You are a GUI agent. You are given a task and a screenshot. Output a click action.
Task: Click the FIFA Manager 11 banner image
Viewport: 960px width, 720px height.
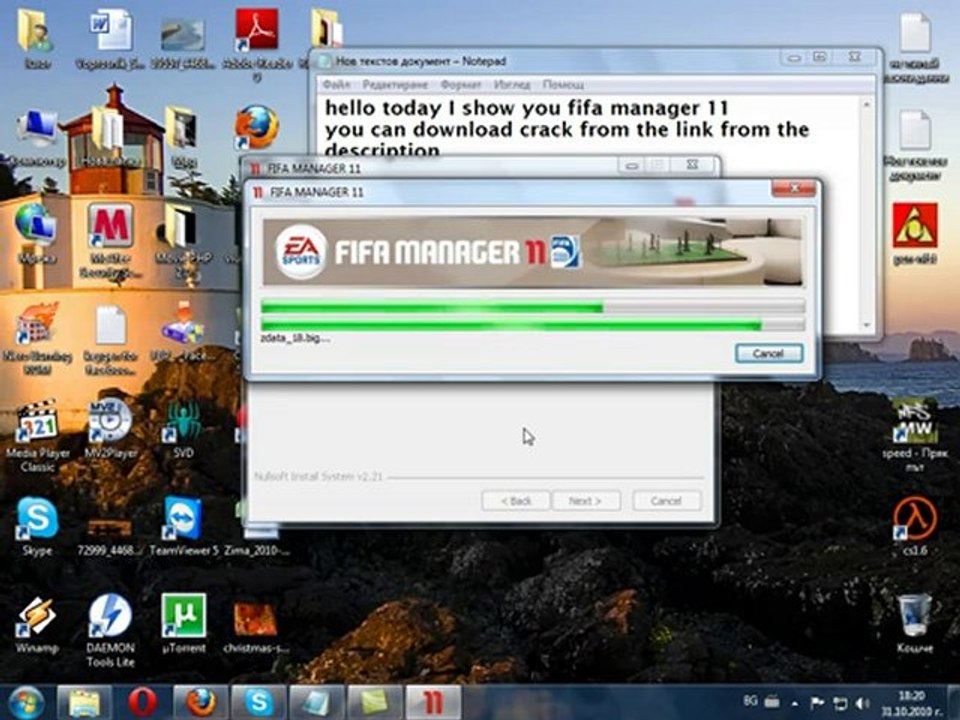pyautogui.click(x=532, y=252)
